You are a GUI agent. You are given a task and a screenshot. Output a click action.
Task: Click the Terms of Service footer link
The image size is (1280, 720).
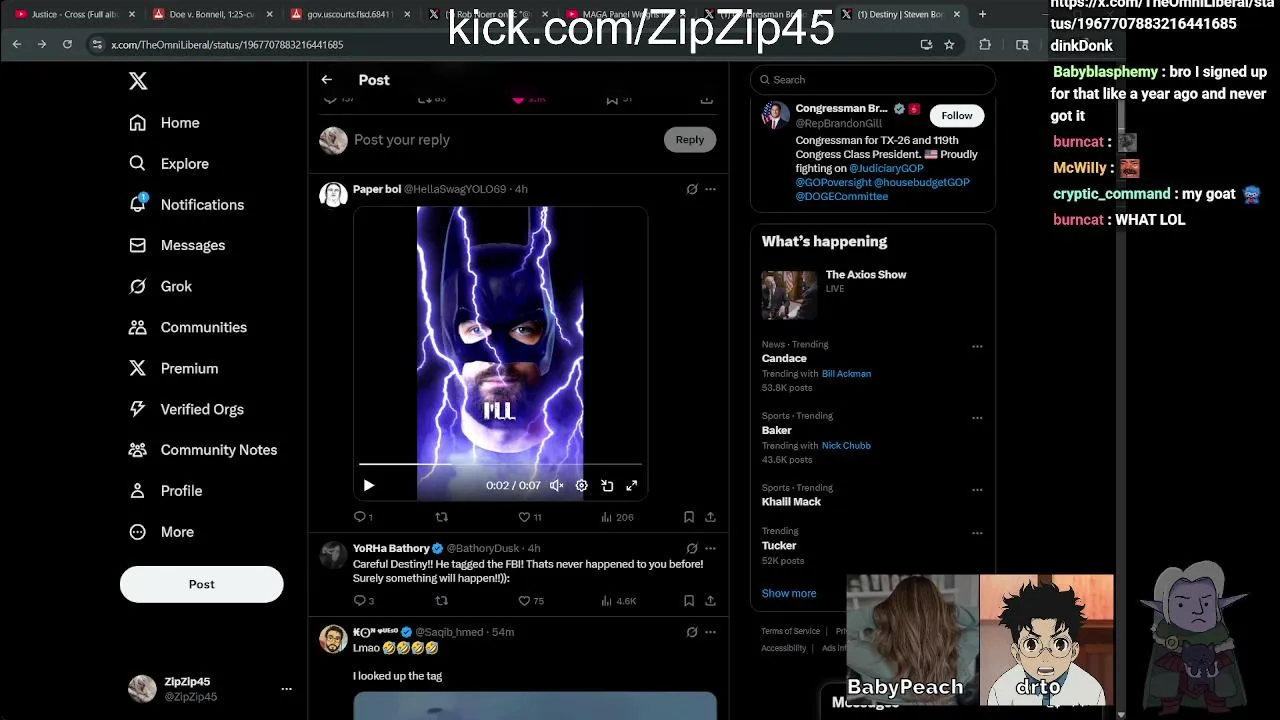coord(790,632)
